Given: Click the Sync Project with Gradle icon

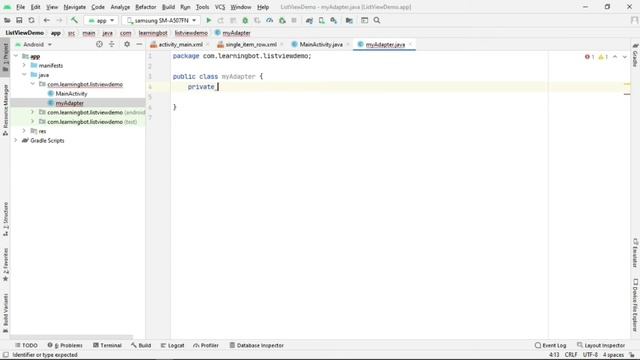Looking at the screenshot, I should [x=309, y=20].
